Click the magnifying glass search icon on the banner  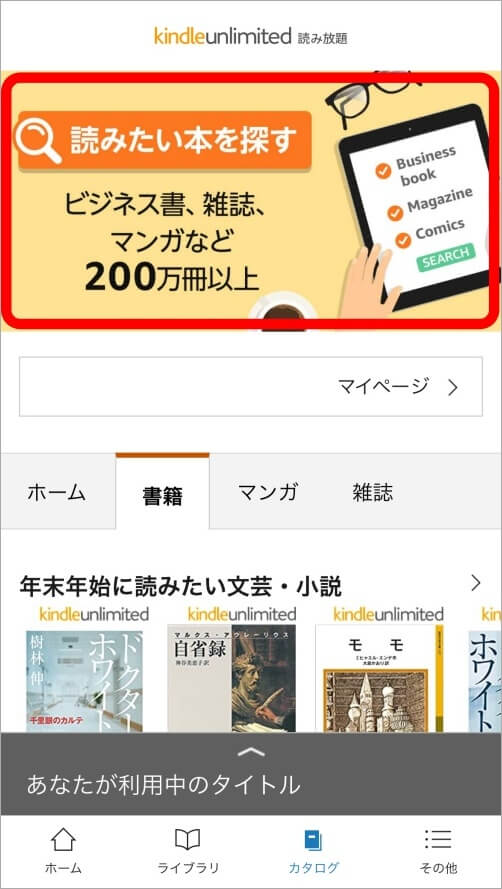[x=37, y=140]
